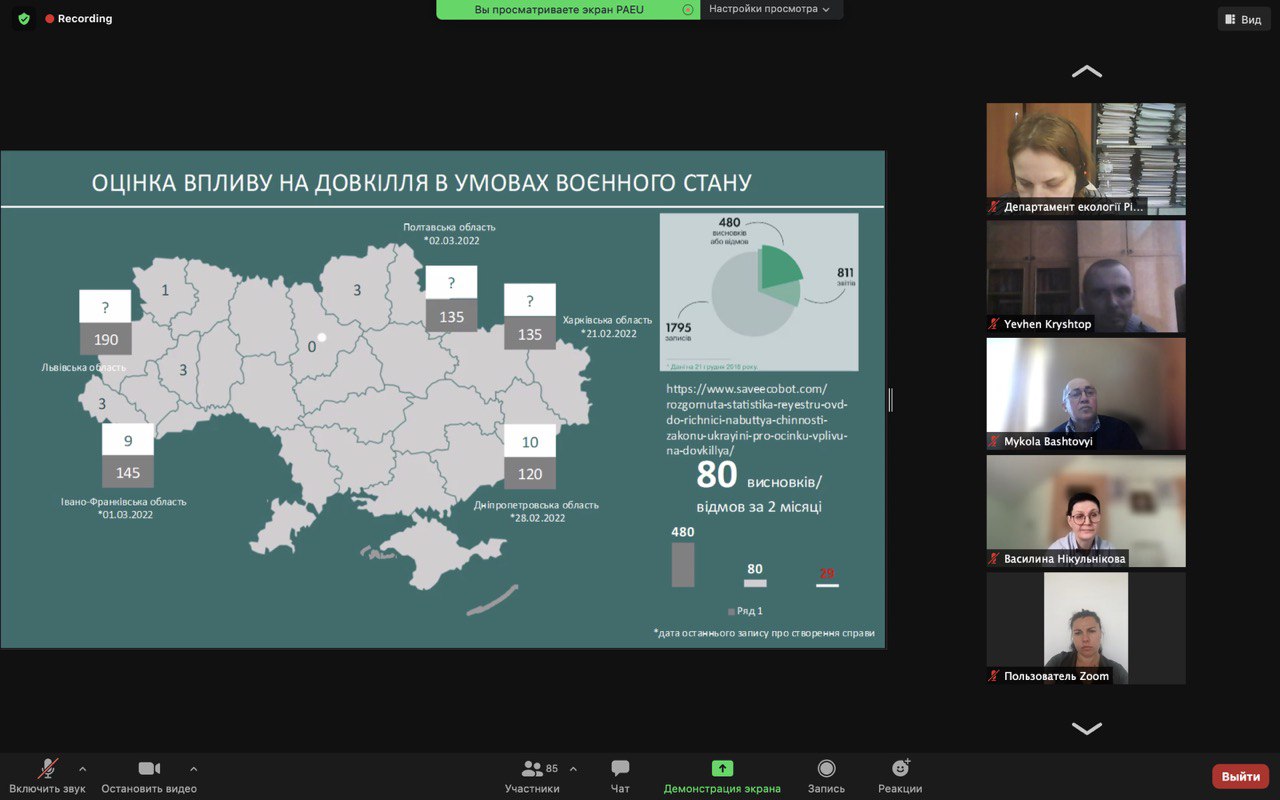1280x800 pixels.
Task: Open the Participants panel icon
Action: point(532,769)
